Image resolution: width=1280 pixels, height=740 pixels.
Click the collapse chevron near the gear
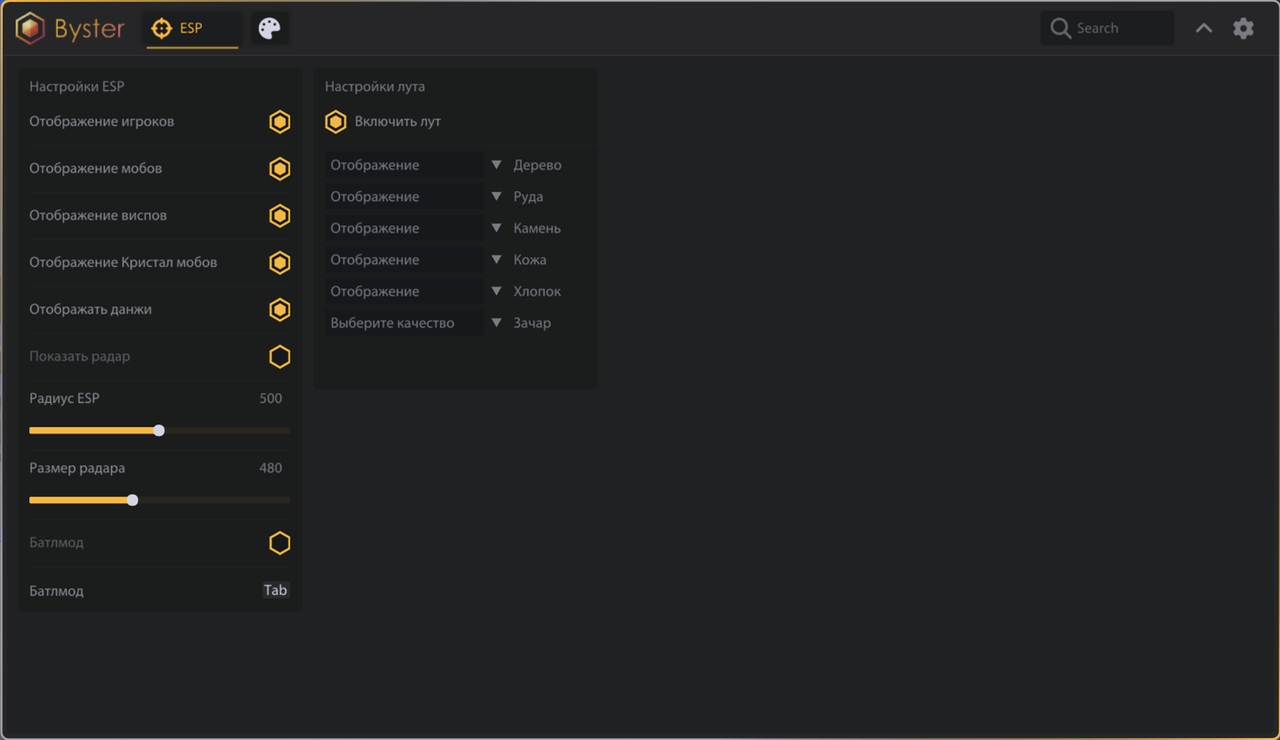1204,28
